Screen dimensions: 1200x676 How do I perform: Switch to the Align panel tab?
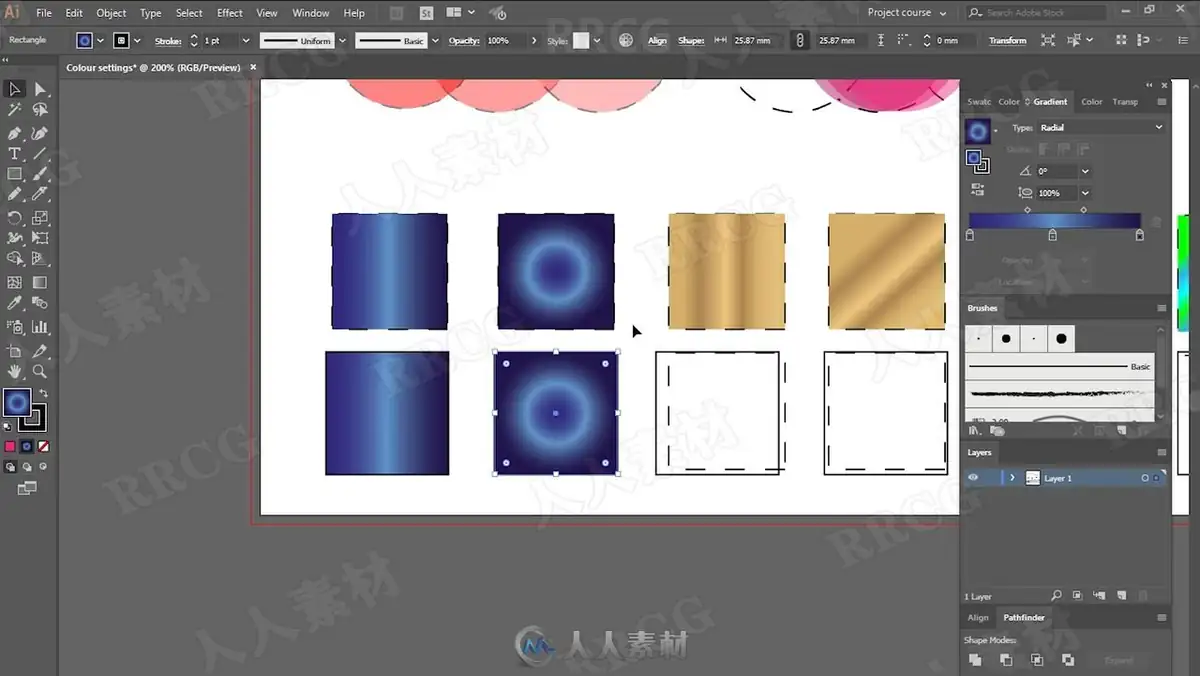click(978, 618)
